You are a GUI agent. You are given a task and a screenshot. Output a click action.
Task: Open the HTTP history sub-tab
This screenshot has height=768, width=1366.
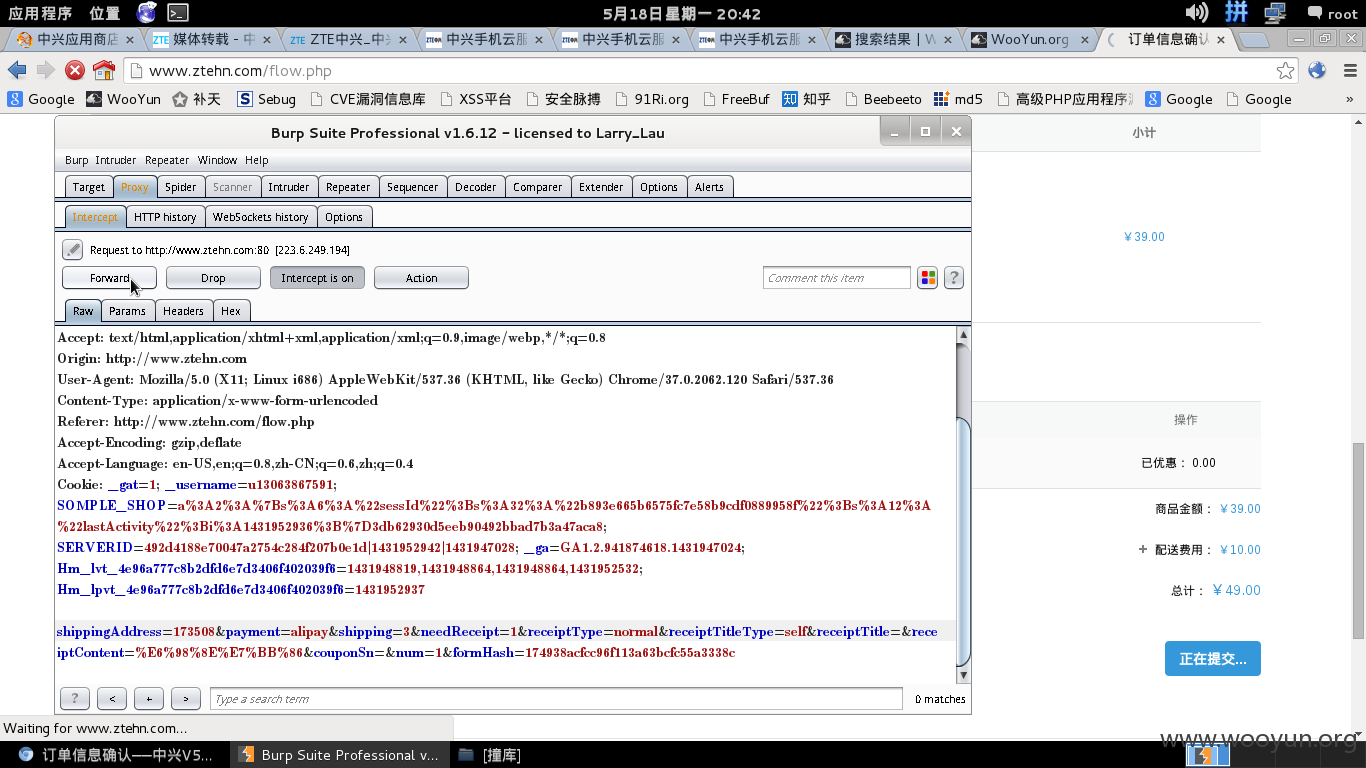[x=165, y=217]
